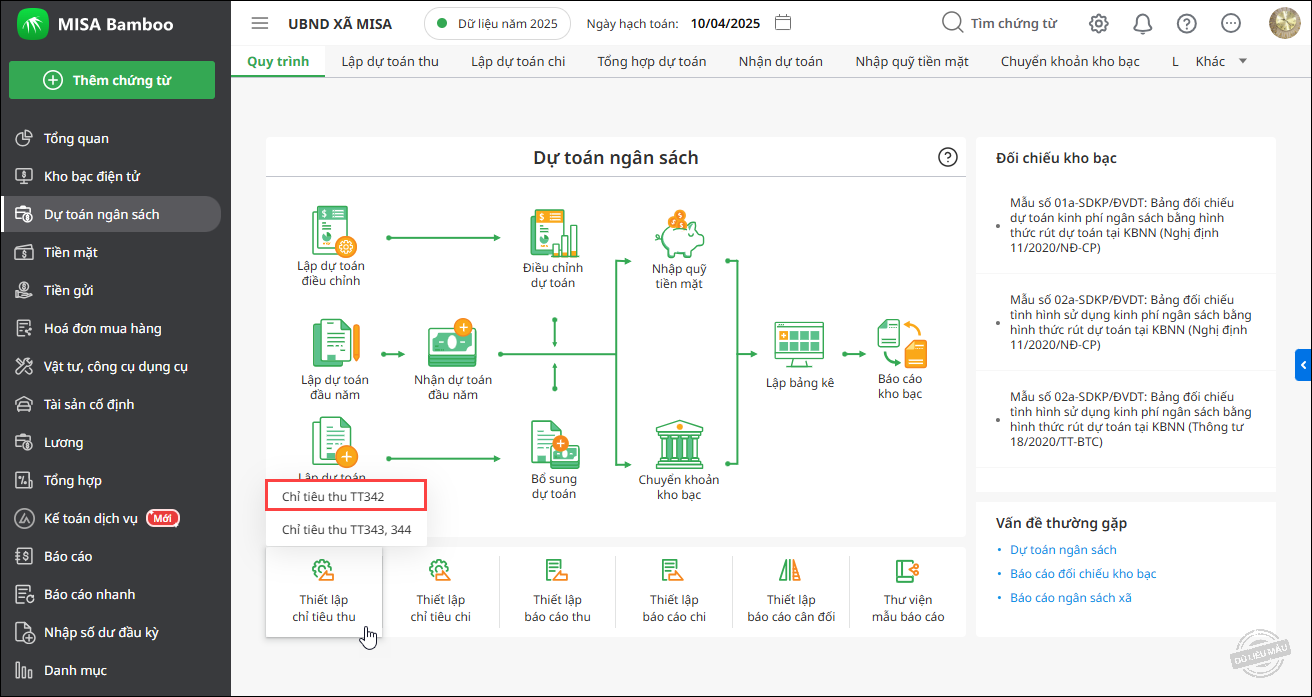1312x697 pixels.
Task: Open settings gear icon in header
Action: 1099,24
